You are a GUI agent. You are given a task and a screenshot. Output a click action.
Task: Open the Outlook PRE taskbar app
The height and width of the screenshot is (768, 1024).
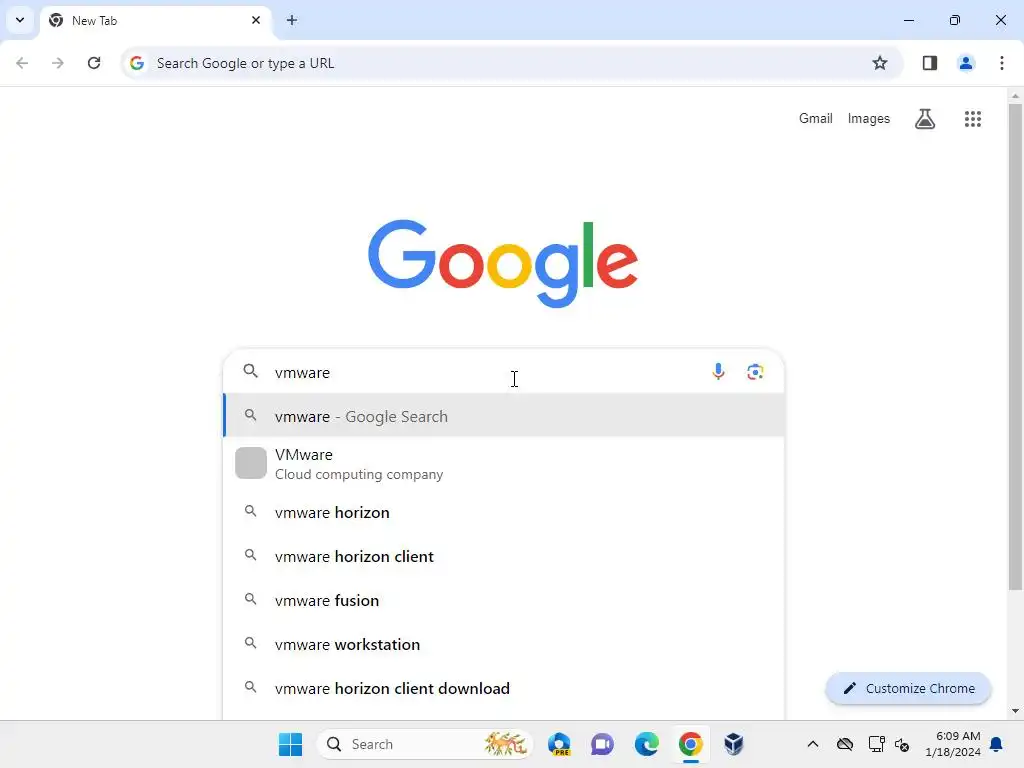pyautogui.click(x=560, y=744)
